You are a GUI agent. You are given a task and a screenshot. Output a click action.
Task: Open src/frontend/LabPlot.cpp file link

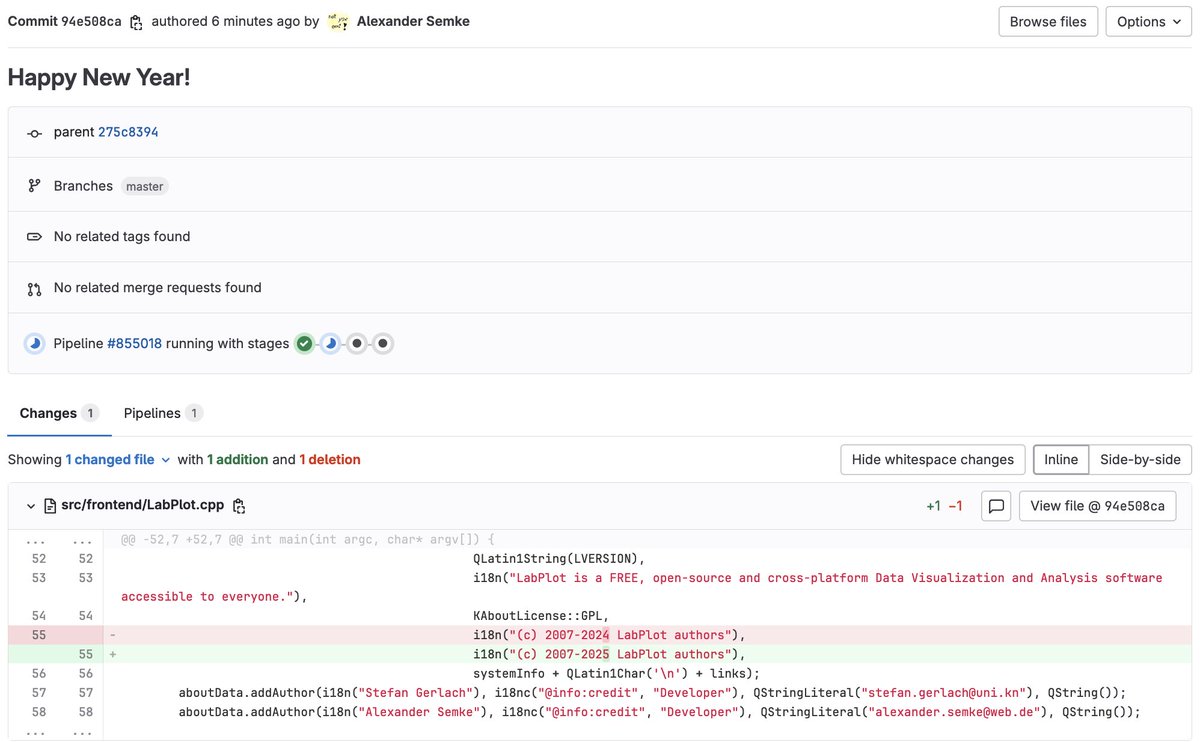pyautogui.click(x=143, y=506)
